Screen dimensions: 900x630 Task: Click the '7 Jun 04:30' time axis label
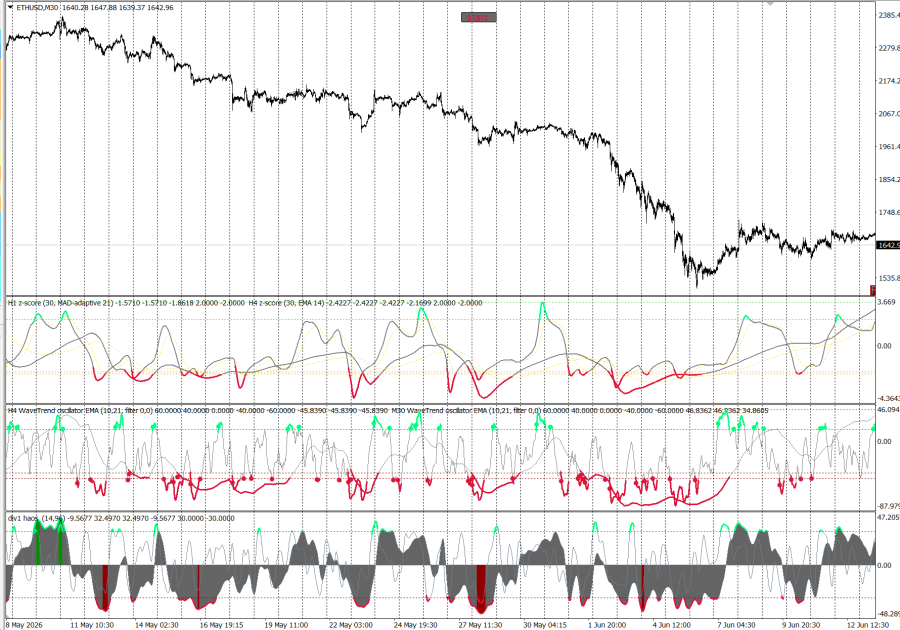(x=737, y=625)
